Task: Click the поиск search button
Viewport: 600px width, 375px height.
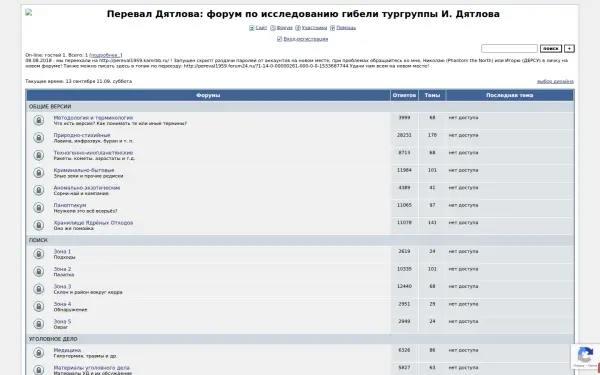Action: tap(551, 49)
